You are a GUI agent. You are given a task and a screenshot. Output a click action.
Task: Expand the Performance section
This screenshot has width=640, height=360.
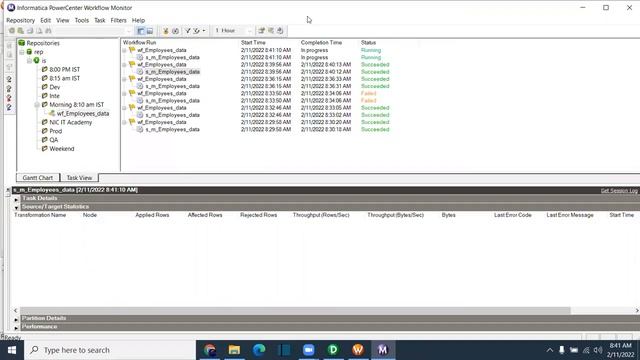[x=16, y=327]
